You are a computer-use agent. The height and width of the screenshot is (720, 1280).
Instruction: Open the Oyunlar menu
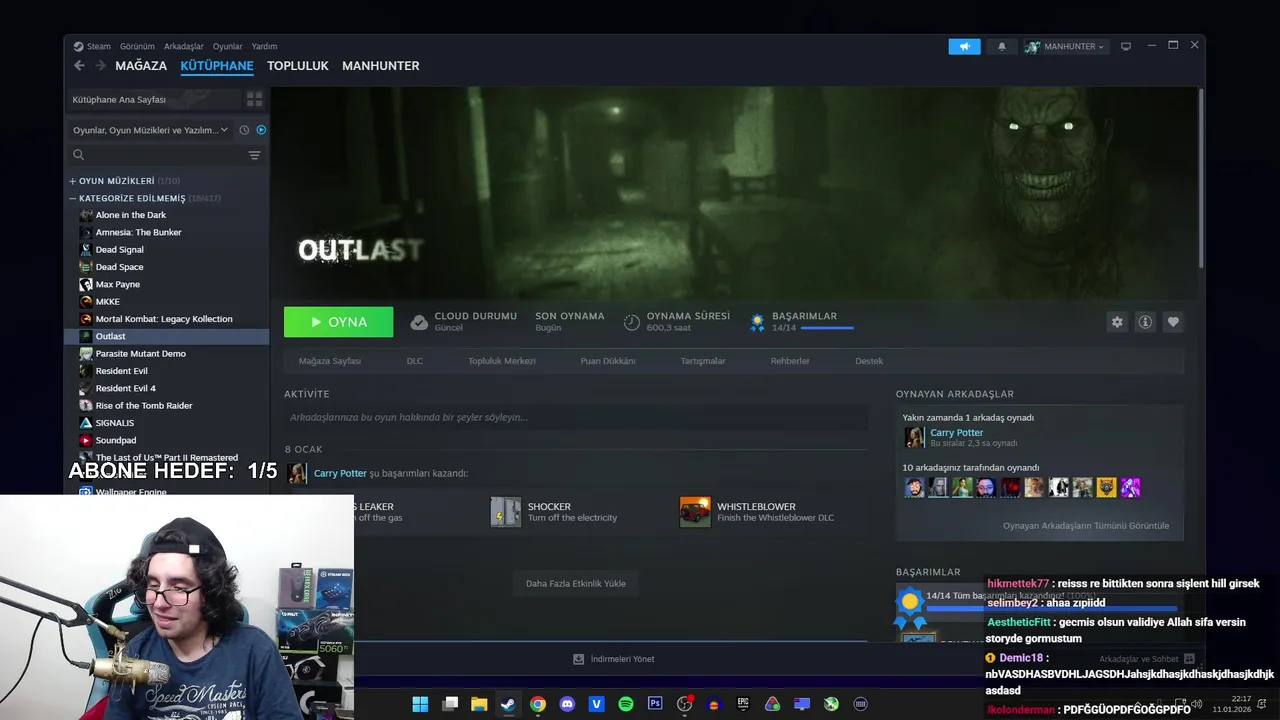coord(228,46)
